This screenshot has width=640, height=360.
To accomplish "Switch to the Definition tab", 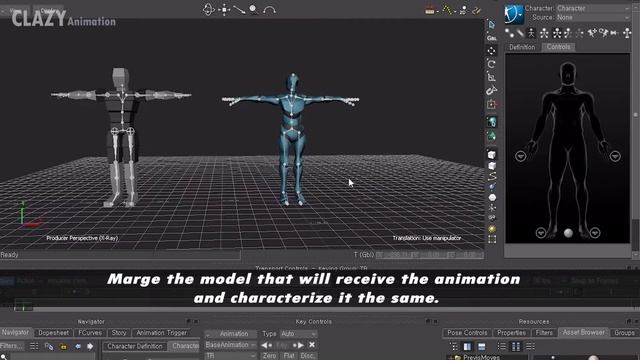I will point(522,47).
